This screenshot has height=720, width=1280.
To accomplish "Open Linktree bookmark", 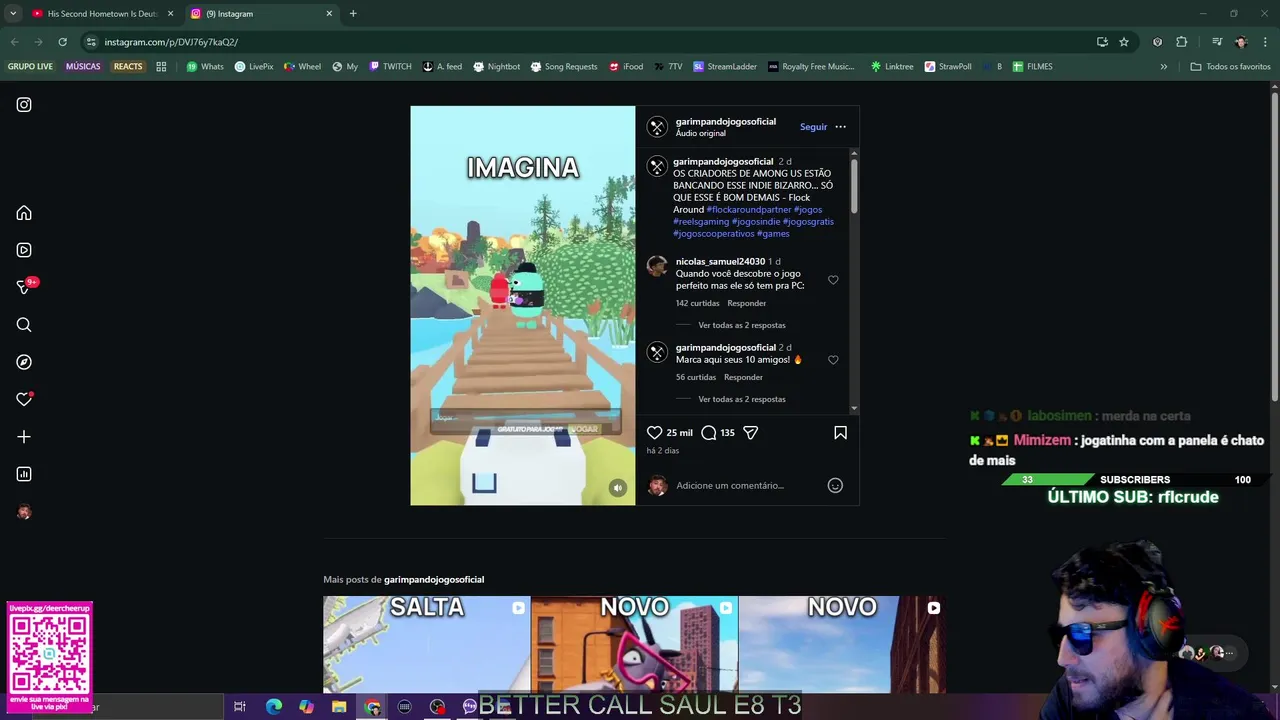I will tap(892, 67).
